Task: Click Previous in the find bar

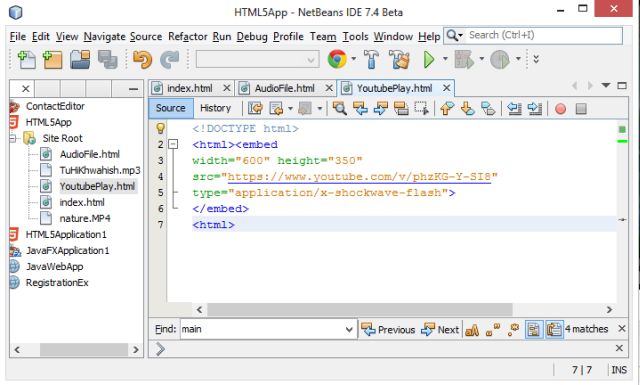Action: point(388,329)
